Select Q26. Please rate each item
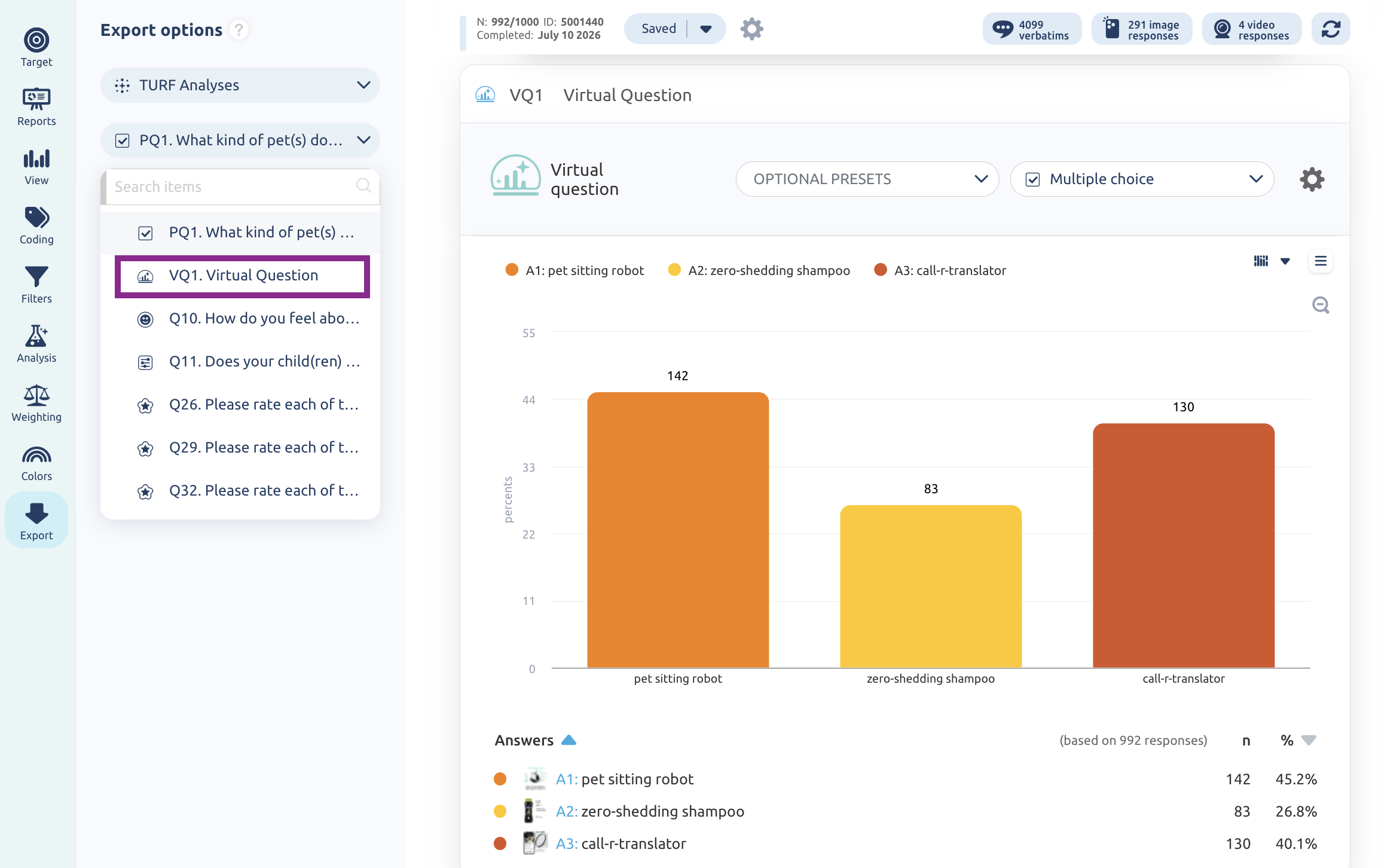1400x868 pixels. (240, 405)
